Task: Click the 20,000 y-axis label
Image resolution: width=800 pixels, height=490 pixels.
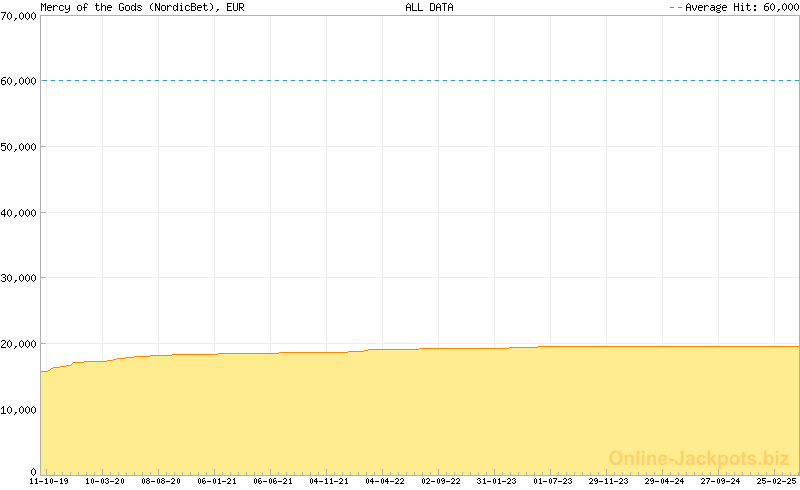Action: (19, 344)
